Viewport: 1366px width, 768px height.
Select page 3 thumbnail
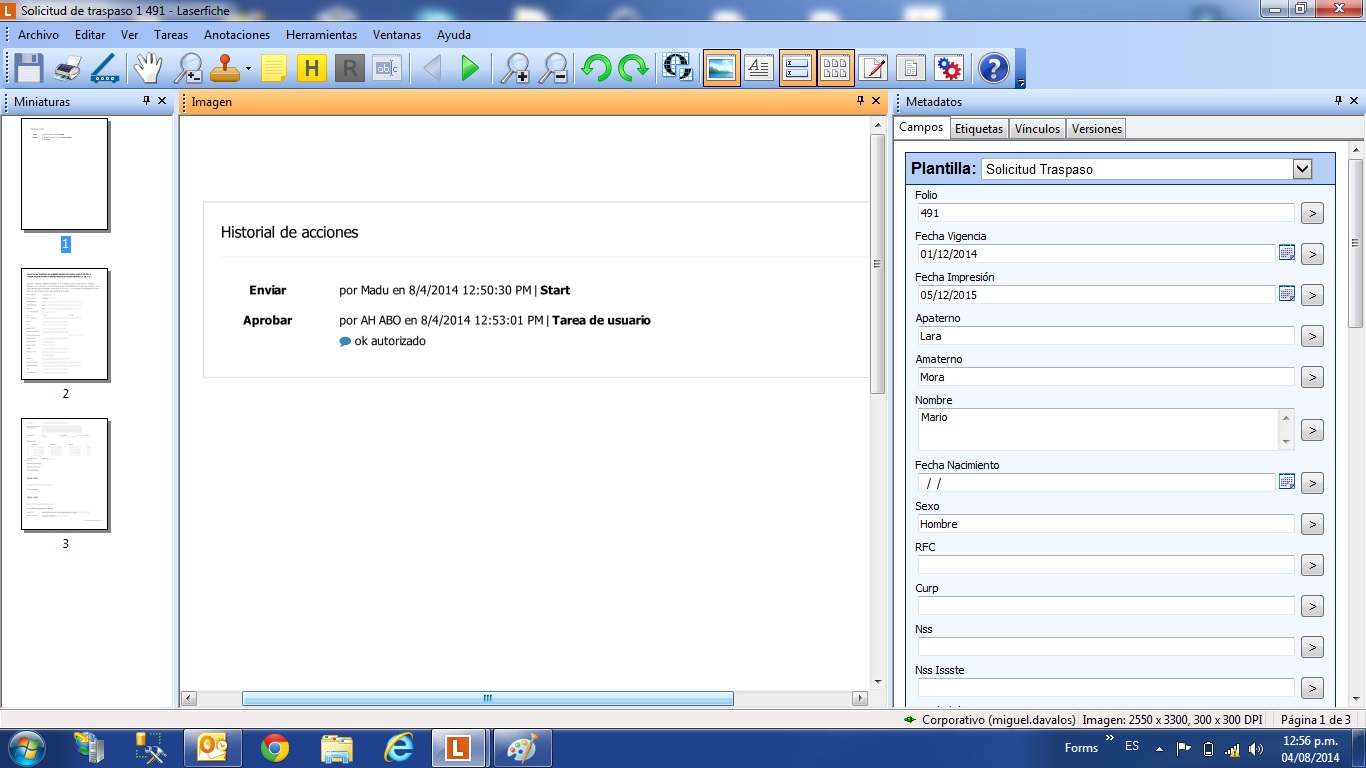coord(65,474)
